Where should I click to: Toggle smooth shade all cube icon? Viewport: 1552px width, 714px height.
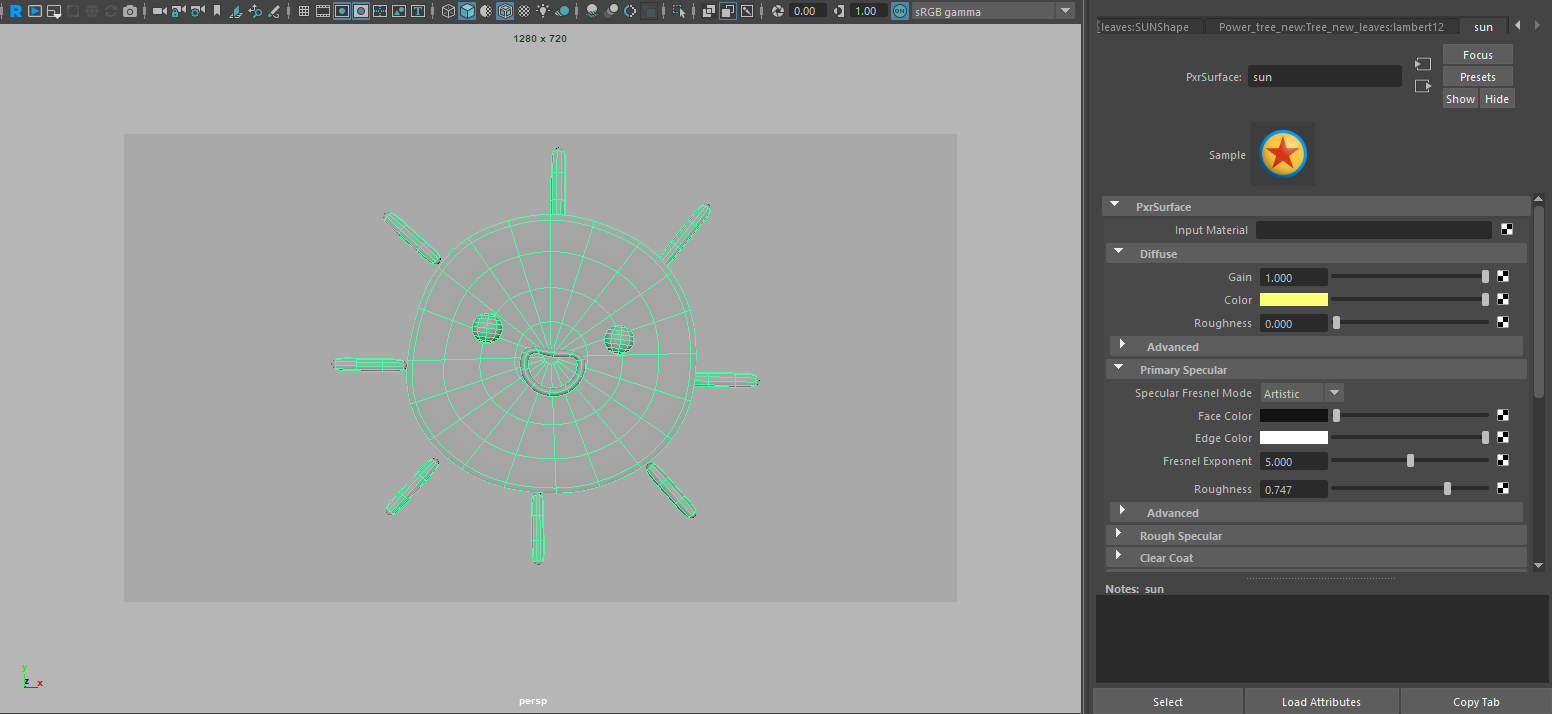[467, 11]
